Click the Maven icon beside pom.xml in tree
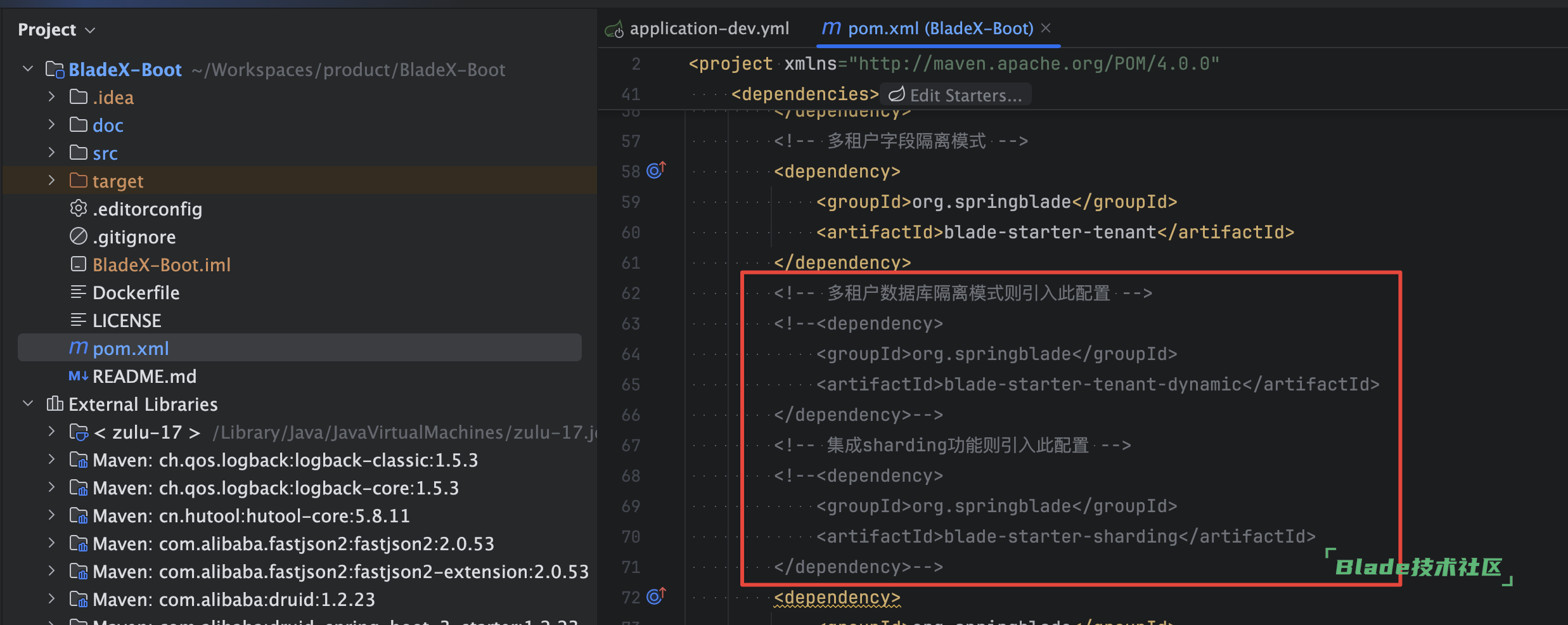The height and width of the screenshot is (625, 1568). [79, 348]
